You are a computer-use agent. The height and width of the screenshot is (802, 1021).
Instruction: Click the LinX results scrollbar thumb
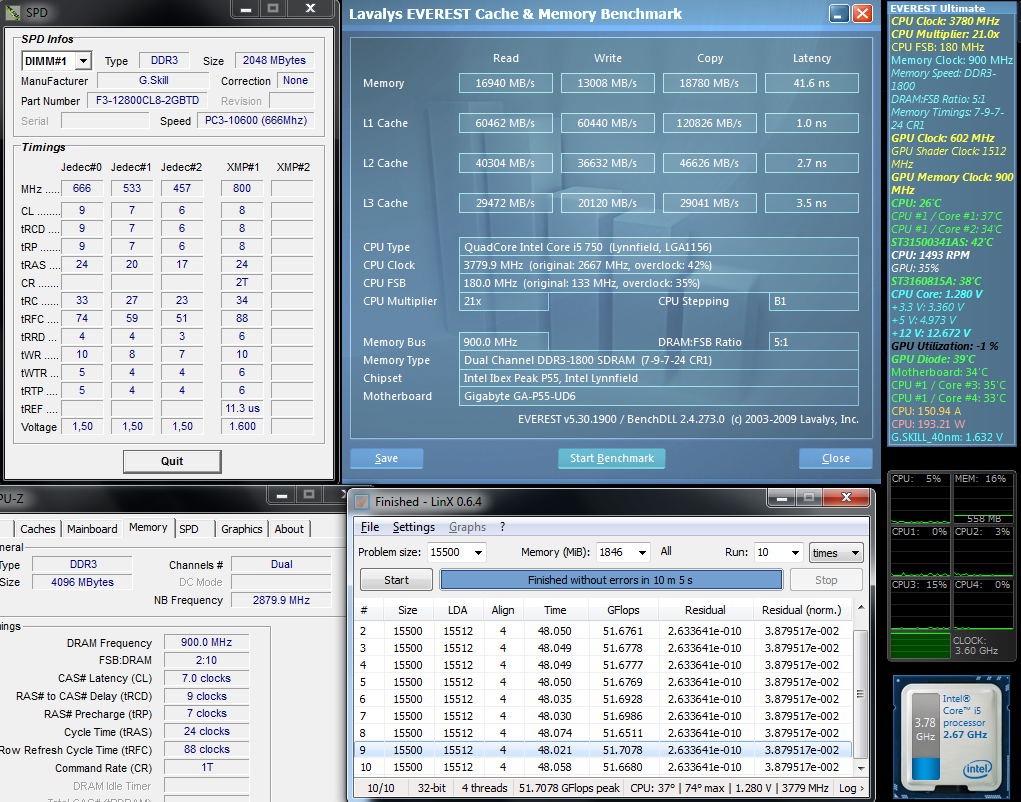[860, 694]
